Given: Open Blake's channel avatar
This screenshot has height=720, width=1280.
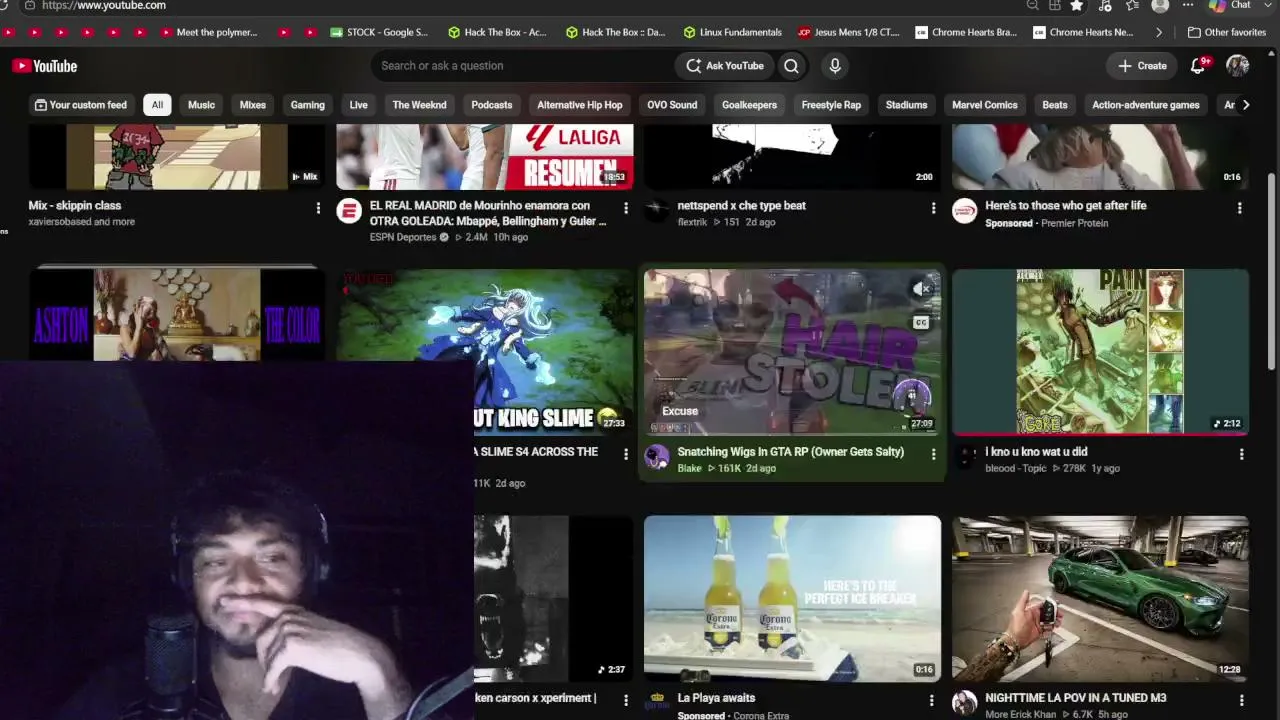Looking at the screenshot, I should tap(656, 457).
